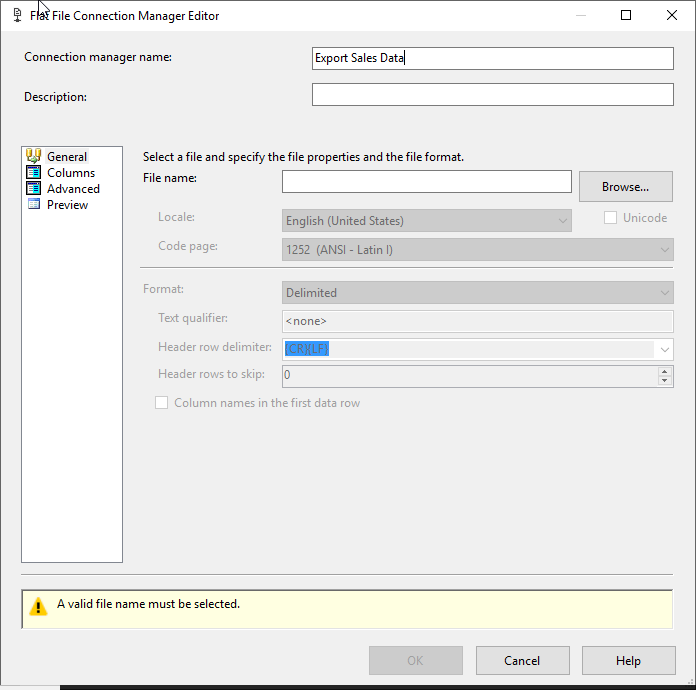Screen dimensions: 696x690
Task: Increase Header rows to skip value
Action: coord(664,372)
